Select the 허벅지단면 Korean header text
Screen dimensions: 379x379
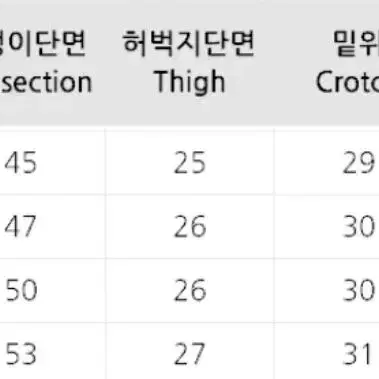(189, 44)
